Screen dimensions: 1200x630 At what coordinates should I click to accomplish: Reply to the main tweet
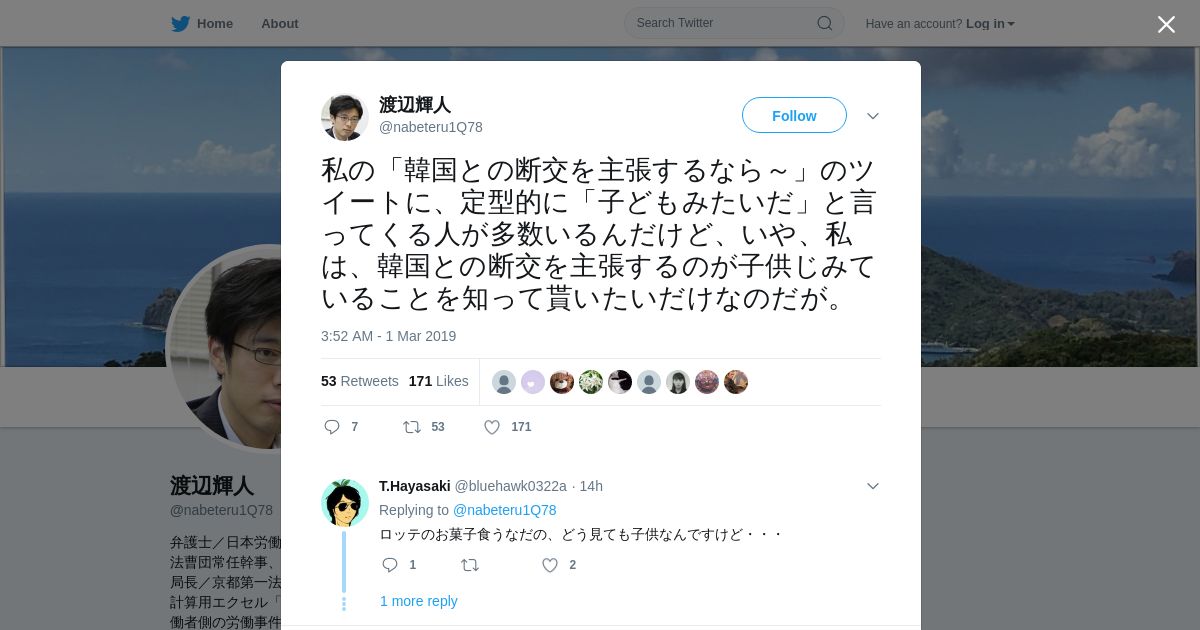[x=332, y=427]
